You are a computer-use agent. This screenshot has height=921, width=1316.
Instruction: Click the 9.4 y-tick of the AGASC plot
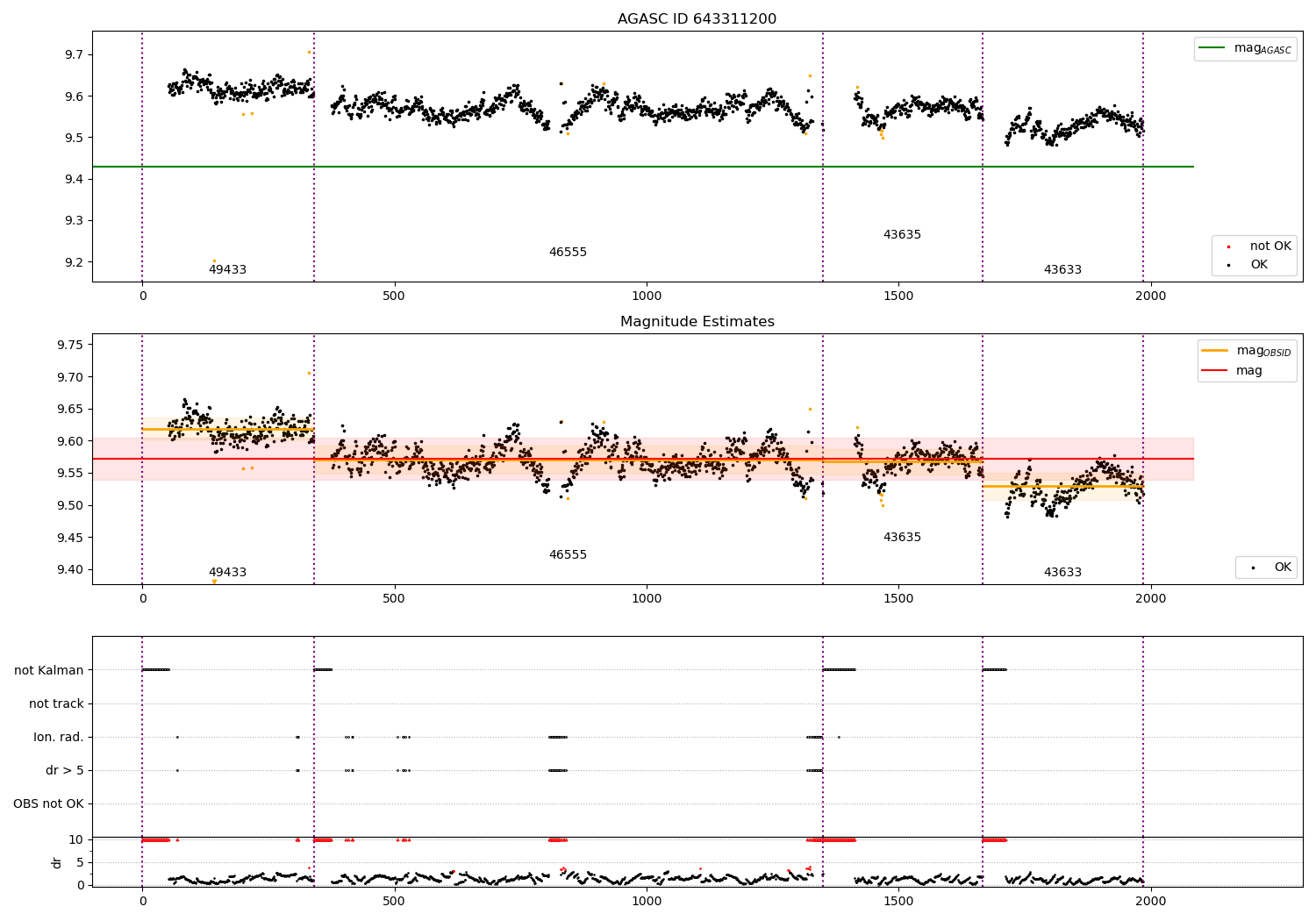73,180
